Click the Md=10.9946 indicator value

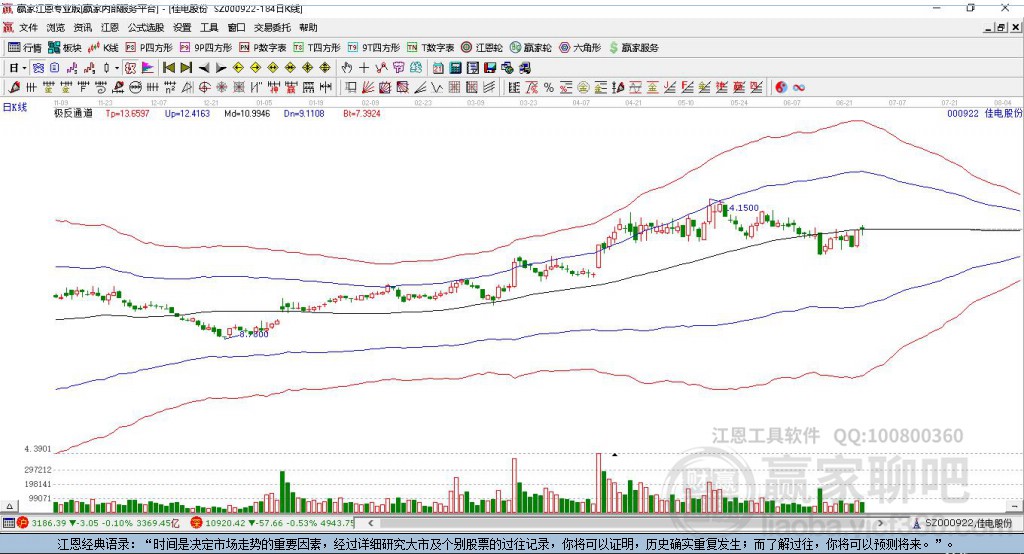(247, 114)
